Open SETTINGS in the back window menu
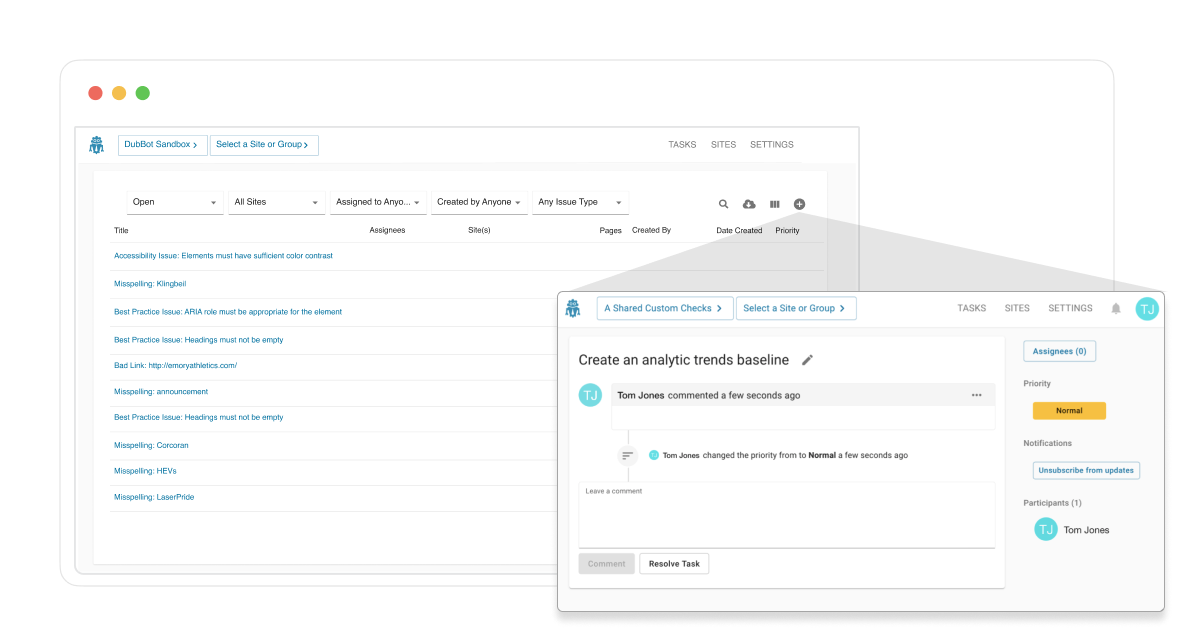 click(x=771, y=145)
